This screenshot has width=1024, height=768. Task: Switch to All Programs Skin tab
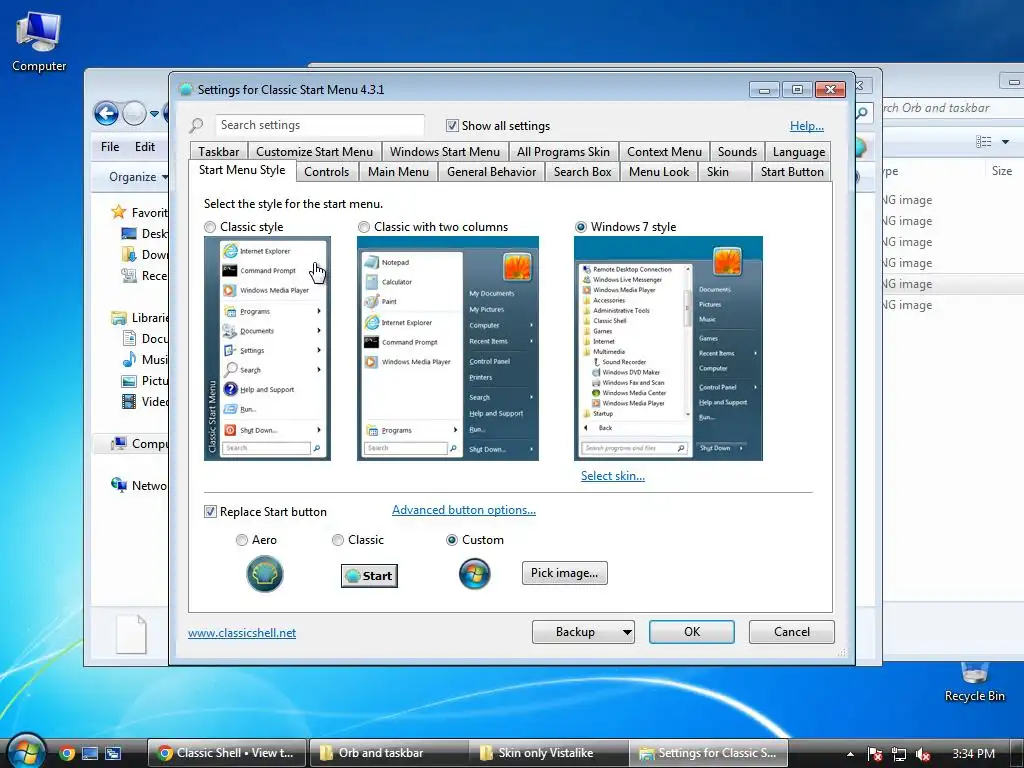click(x=564, y=152)
